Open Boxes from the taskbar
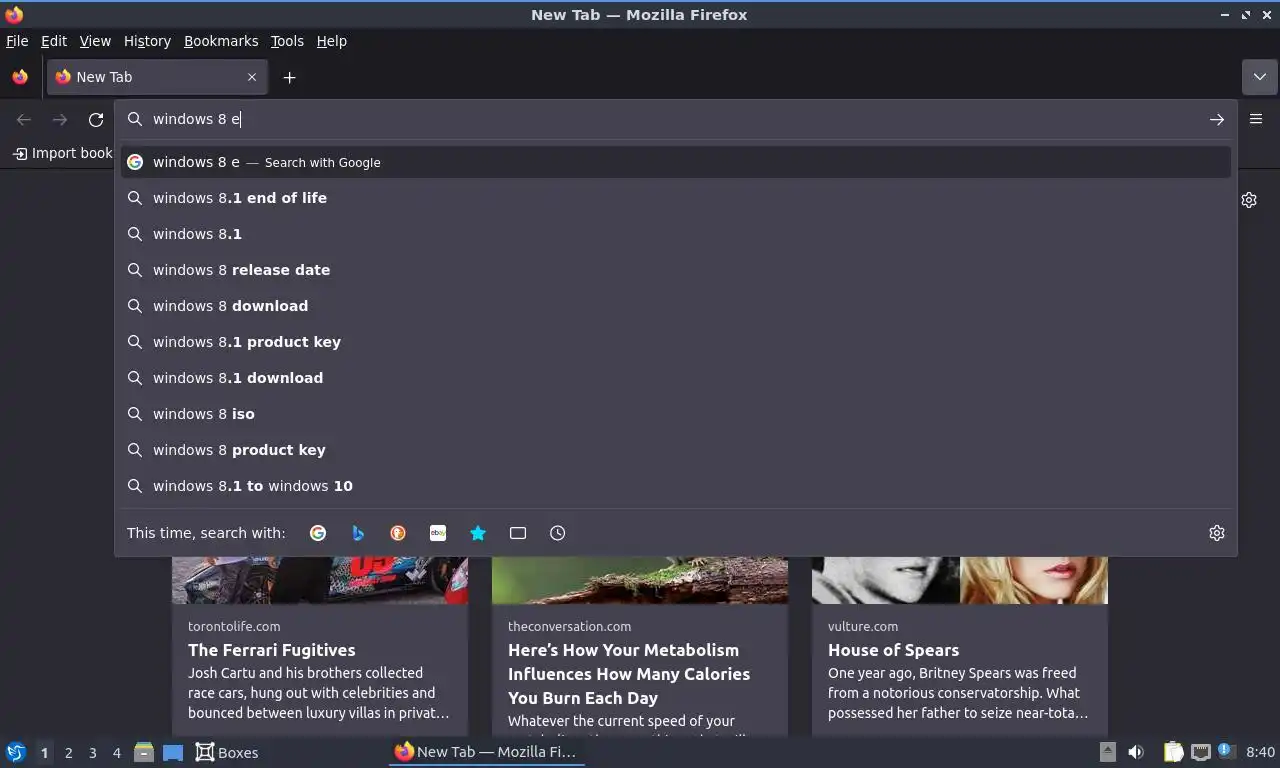1280x768 pixels. point(227,752)
